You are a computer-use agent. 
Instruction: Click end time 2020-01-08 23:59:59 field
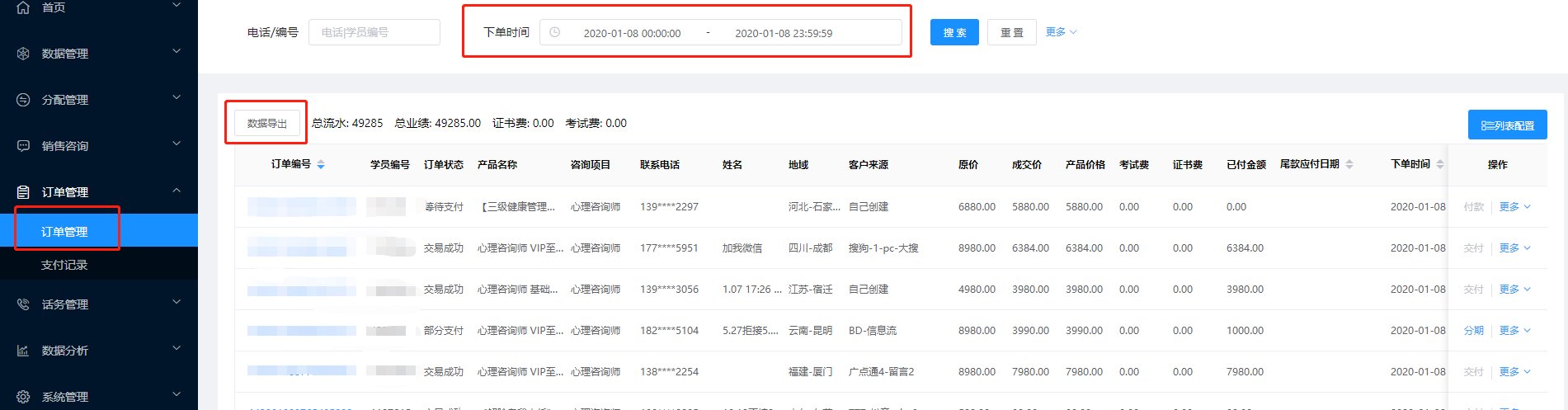(784, 33)
